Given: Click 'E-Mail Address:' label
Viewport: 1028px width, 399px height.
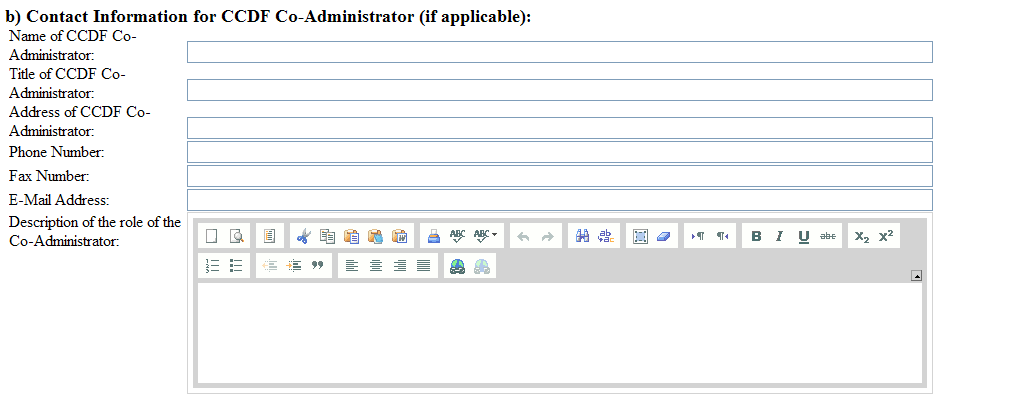Looking at the screenshot, I should pos(59,200).
